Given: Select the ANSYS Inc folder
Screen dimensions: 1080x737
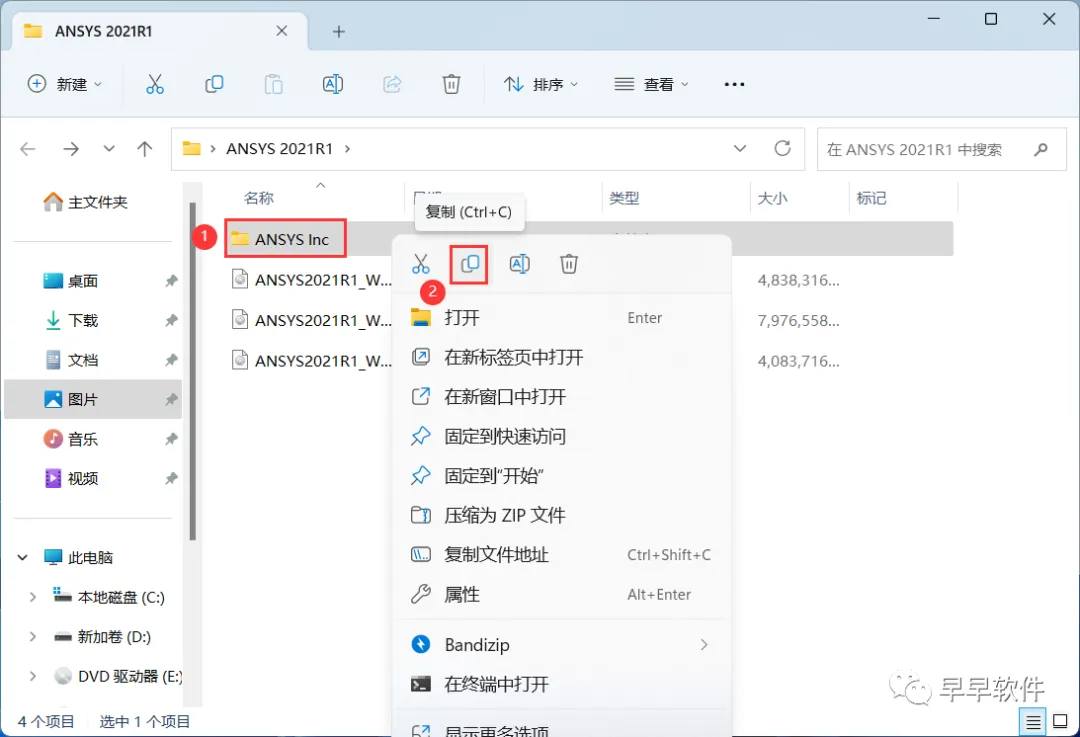Looking at the screenshot, I should click(x=285, y=239).
